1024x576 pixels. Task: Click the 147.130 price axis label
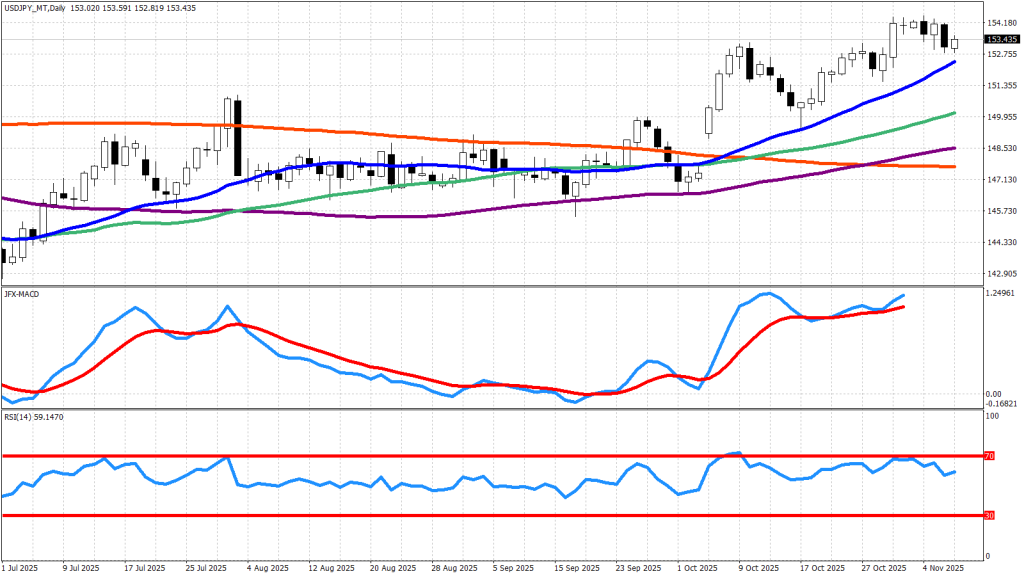(x=1001, y=179)
